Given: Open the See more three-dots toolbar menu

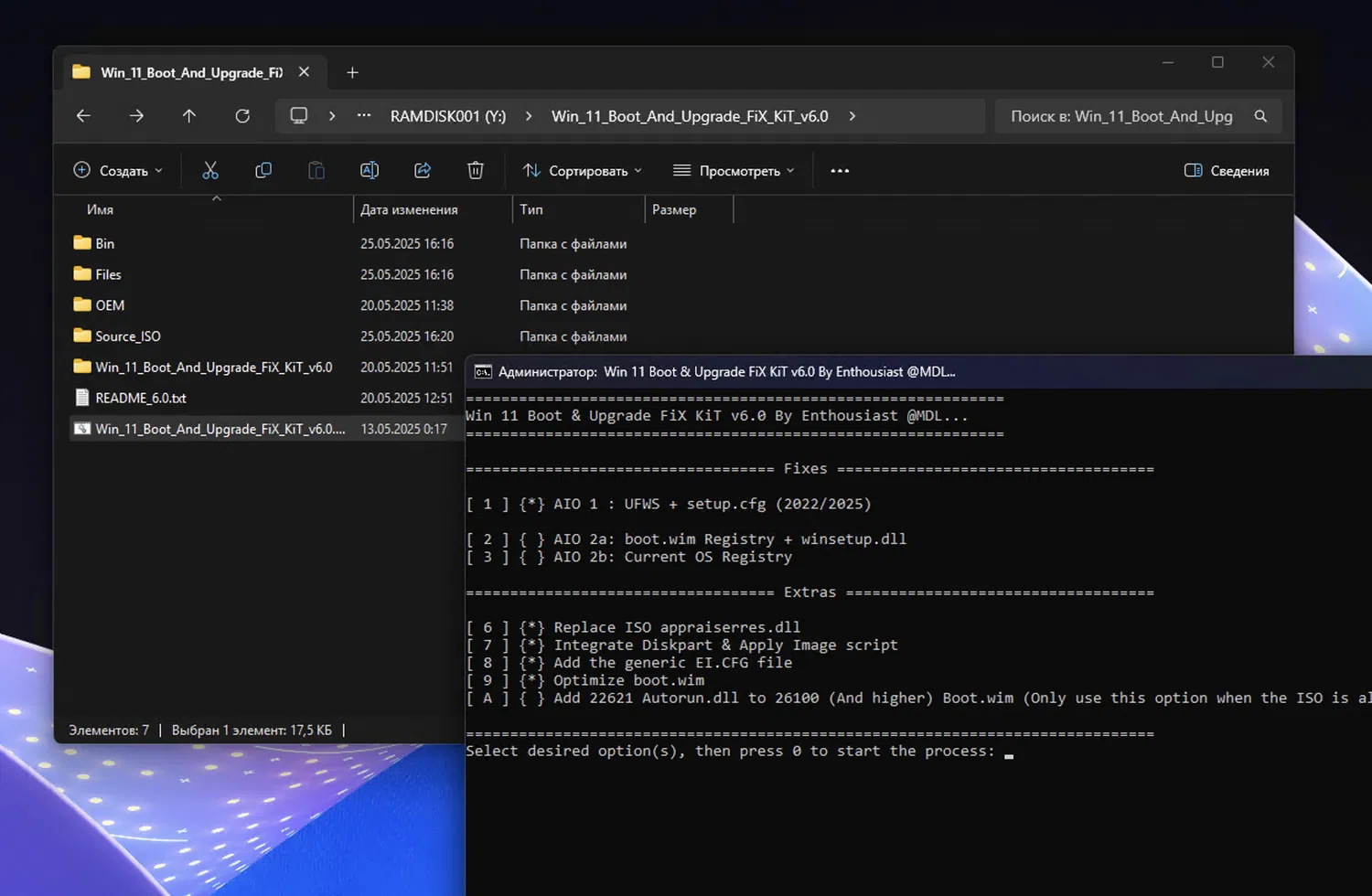Looking at the screenshot, I should (840, 171).
